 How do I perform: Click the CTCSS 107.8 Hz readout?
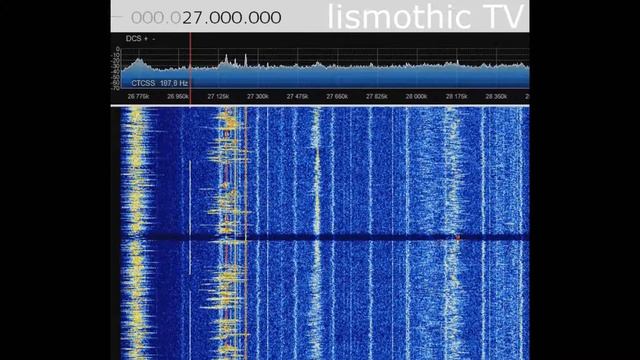click(x=160, y=83)
